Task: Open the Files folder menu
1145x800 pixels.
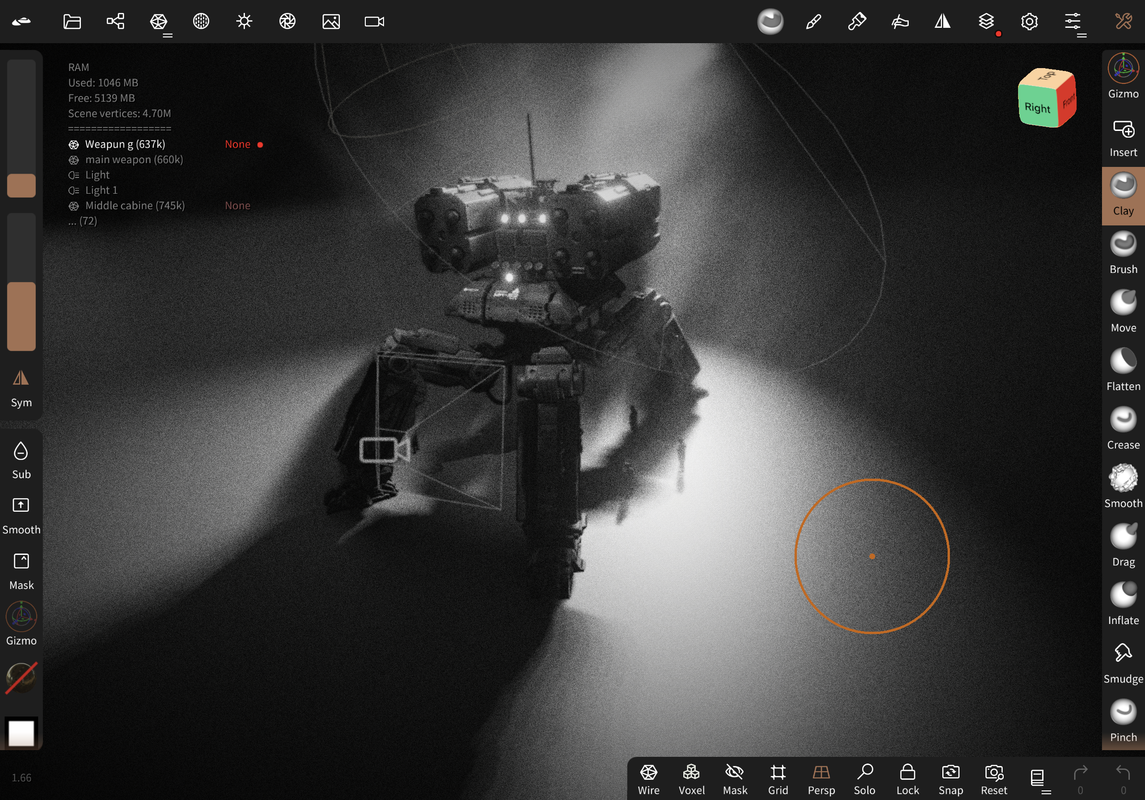Action: [x=72, y=21]
